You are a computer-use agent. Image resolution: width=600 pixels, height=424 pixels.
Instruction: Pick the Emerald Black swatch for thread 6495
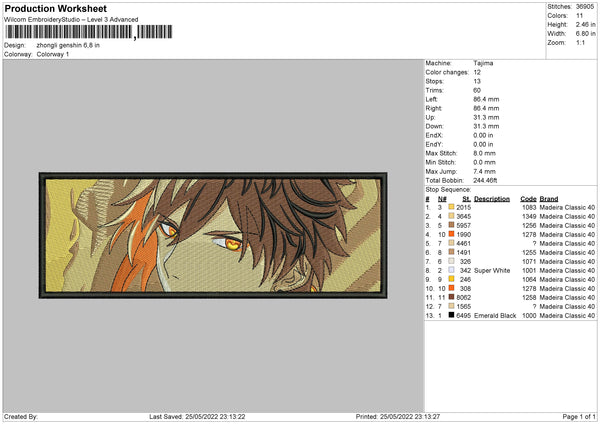[x=452, y=315]
